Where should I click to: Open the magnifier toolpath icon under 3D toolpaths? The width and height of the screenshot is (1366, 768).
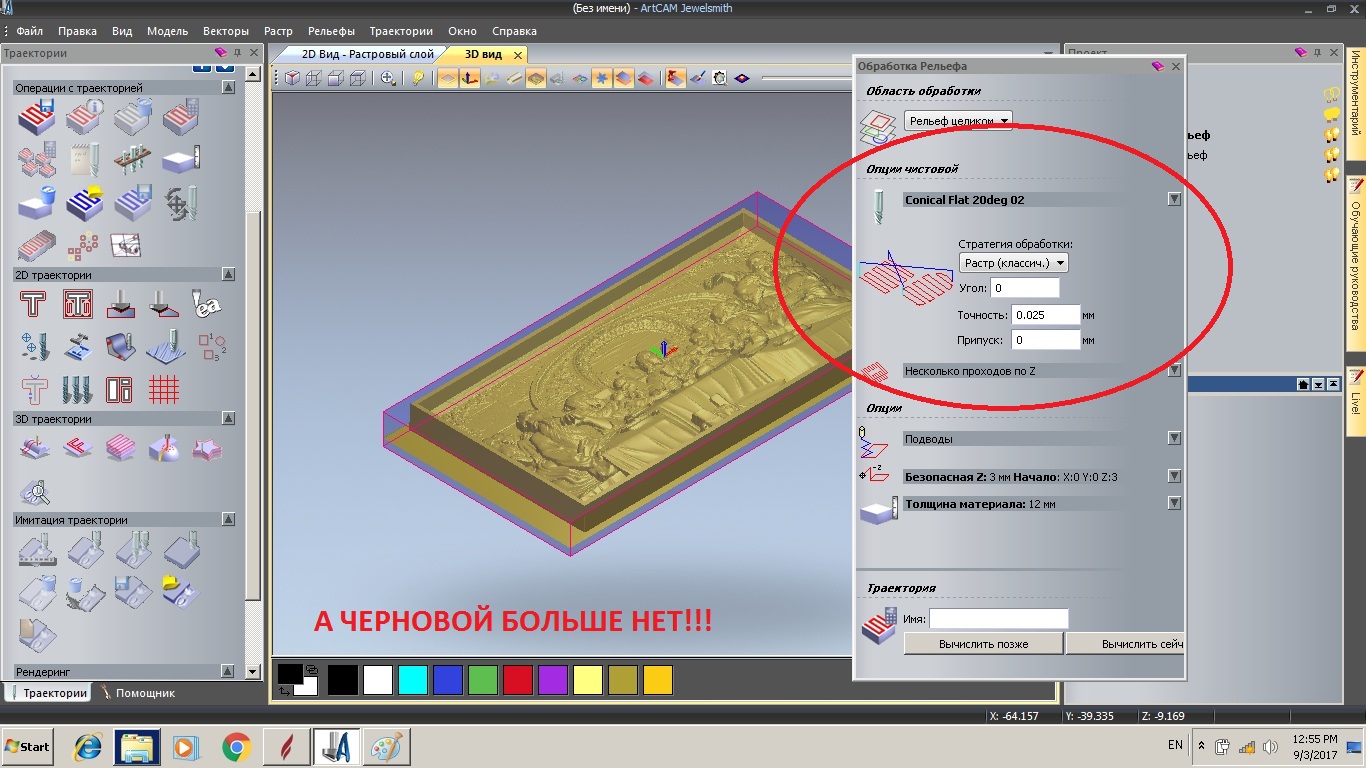34,492
